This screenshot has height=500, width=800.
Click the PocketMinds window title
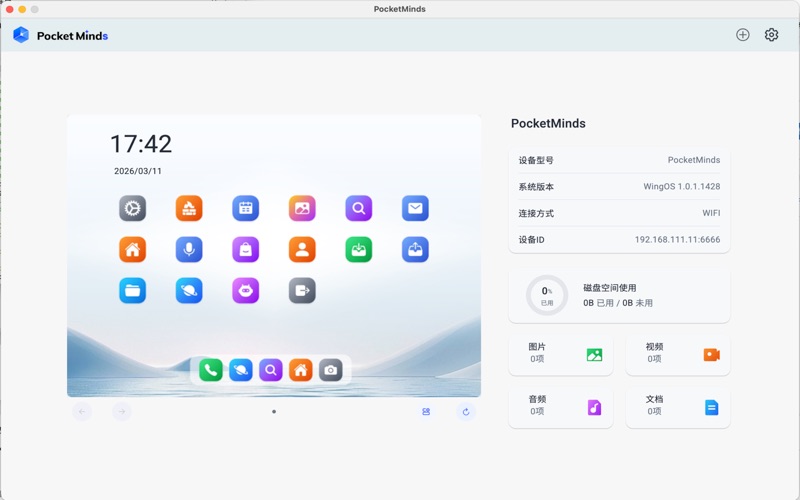click(399, 9)
